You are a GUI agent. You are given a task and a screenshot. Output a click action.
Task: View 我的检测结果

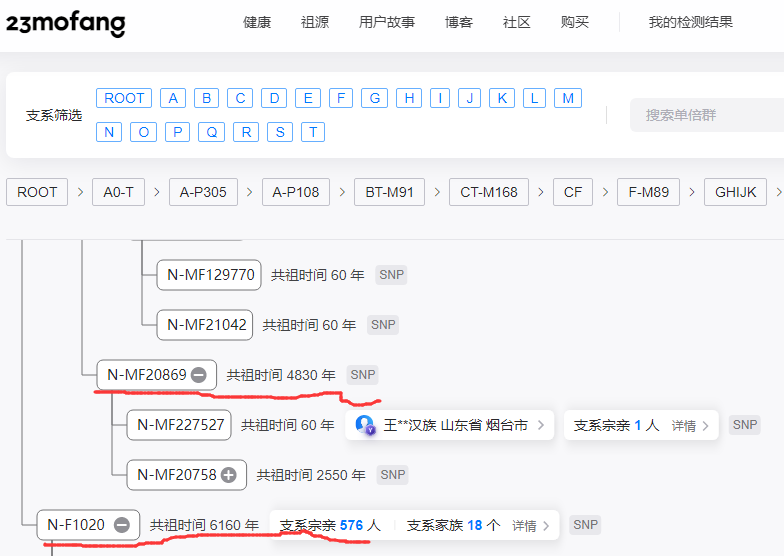690,22
